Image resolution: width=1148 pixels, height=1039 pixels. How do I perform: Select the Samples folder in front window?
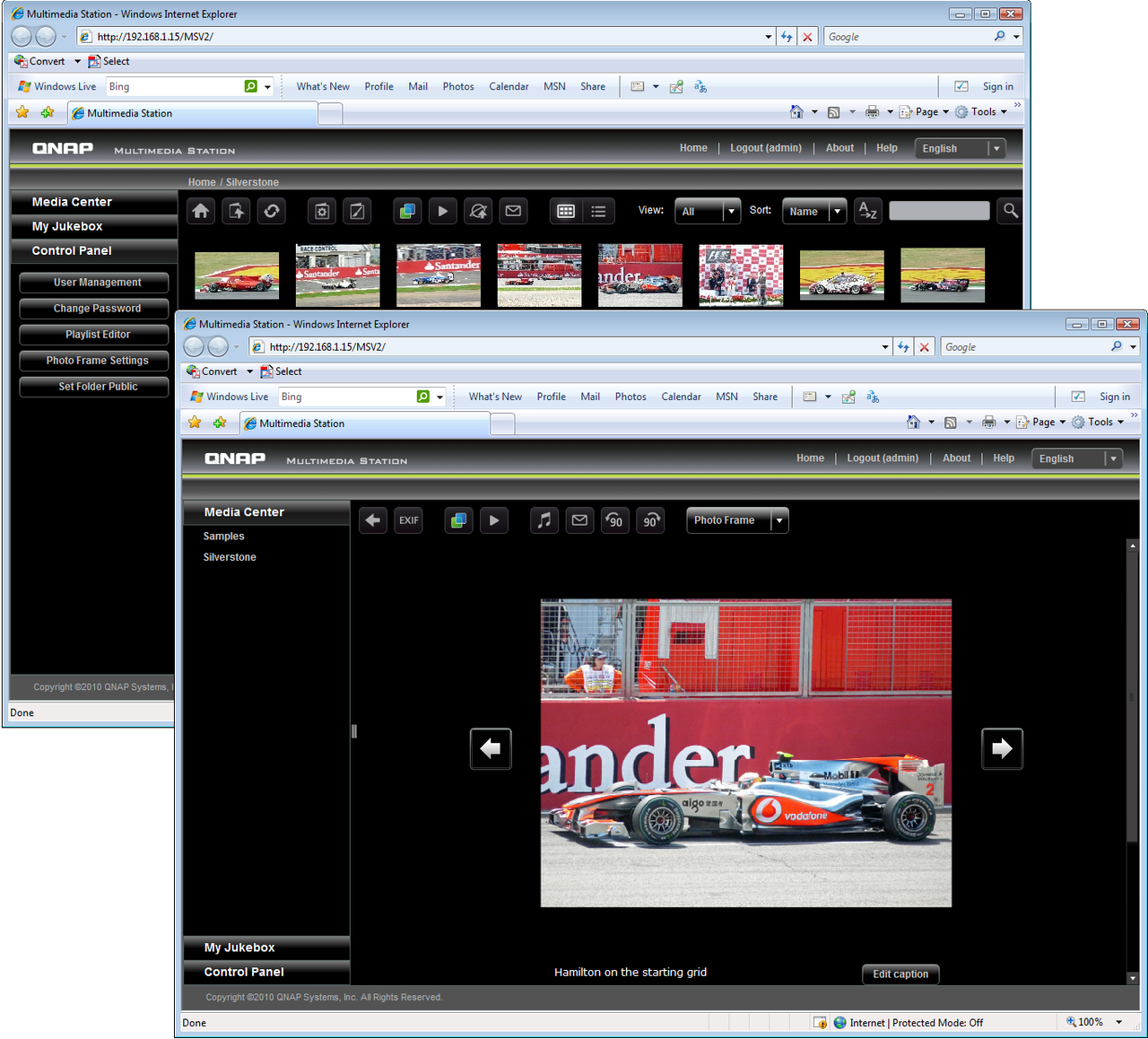(x=223, y=537)
